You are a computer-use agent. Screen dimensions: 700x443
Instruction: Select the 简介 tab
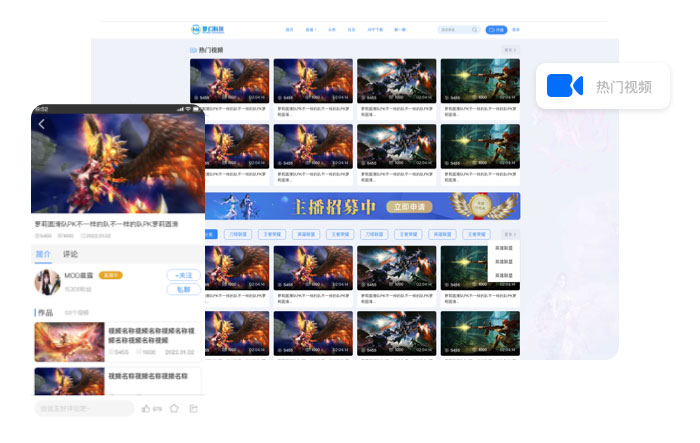point(44,255)
